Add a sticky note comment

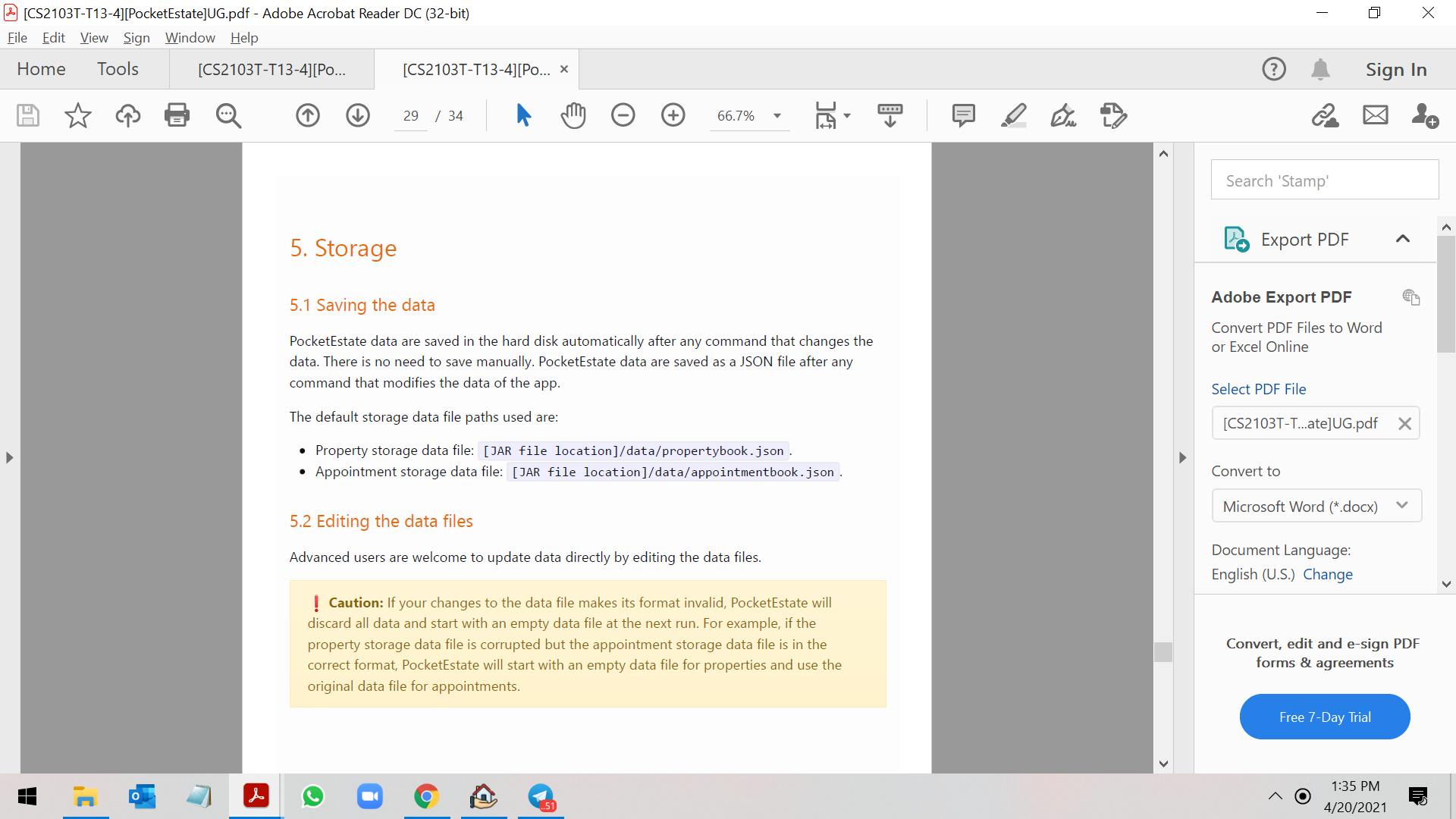pyautogui.click(x=963, y=115)
